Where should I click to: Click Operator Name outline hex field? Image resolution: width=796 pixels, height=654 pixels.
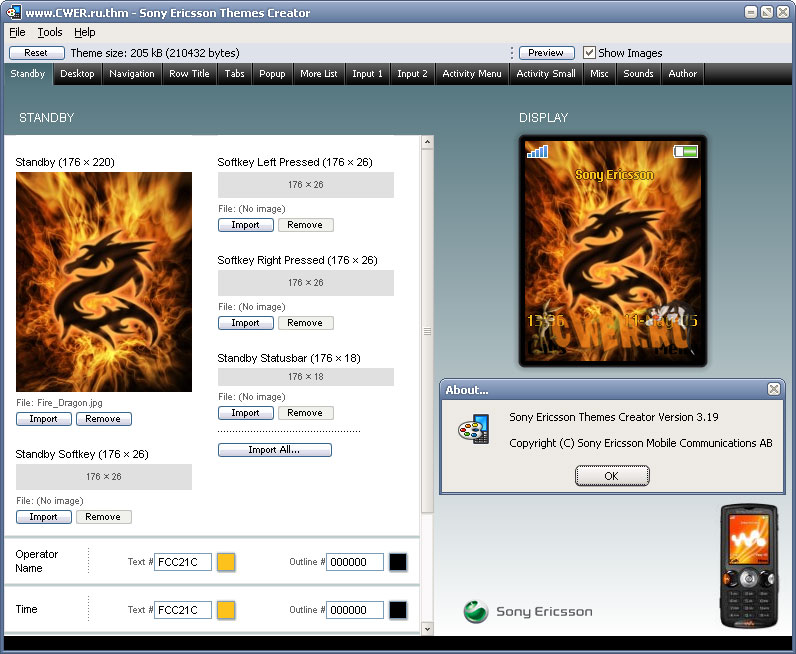coord(355,562)
